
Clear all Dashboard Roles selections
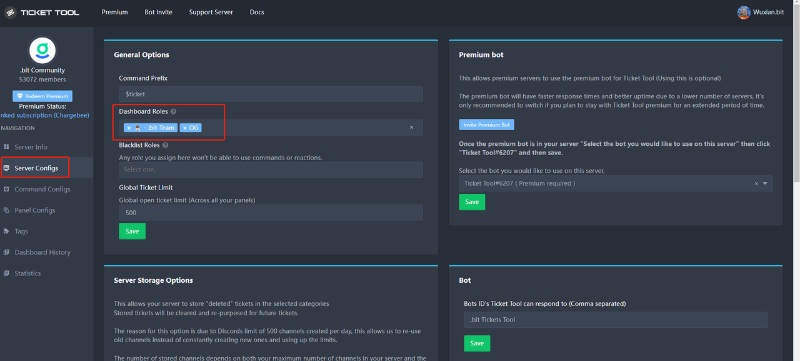point(411,127)
